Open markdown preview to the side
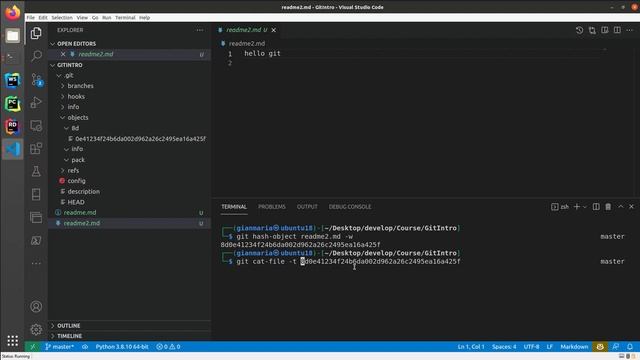Viewport: 640px width, 360px height. pos(605,30)
